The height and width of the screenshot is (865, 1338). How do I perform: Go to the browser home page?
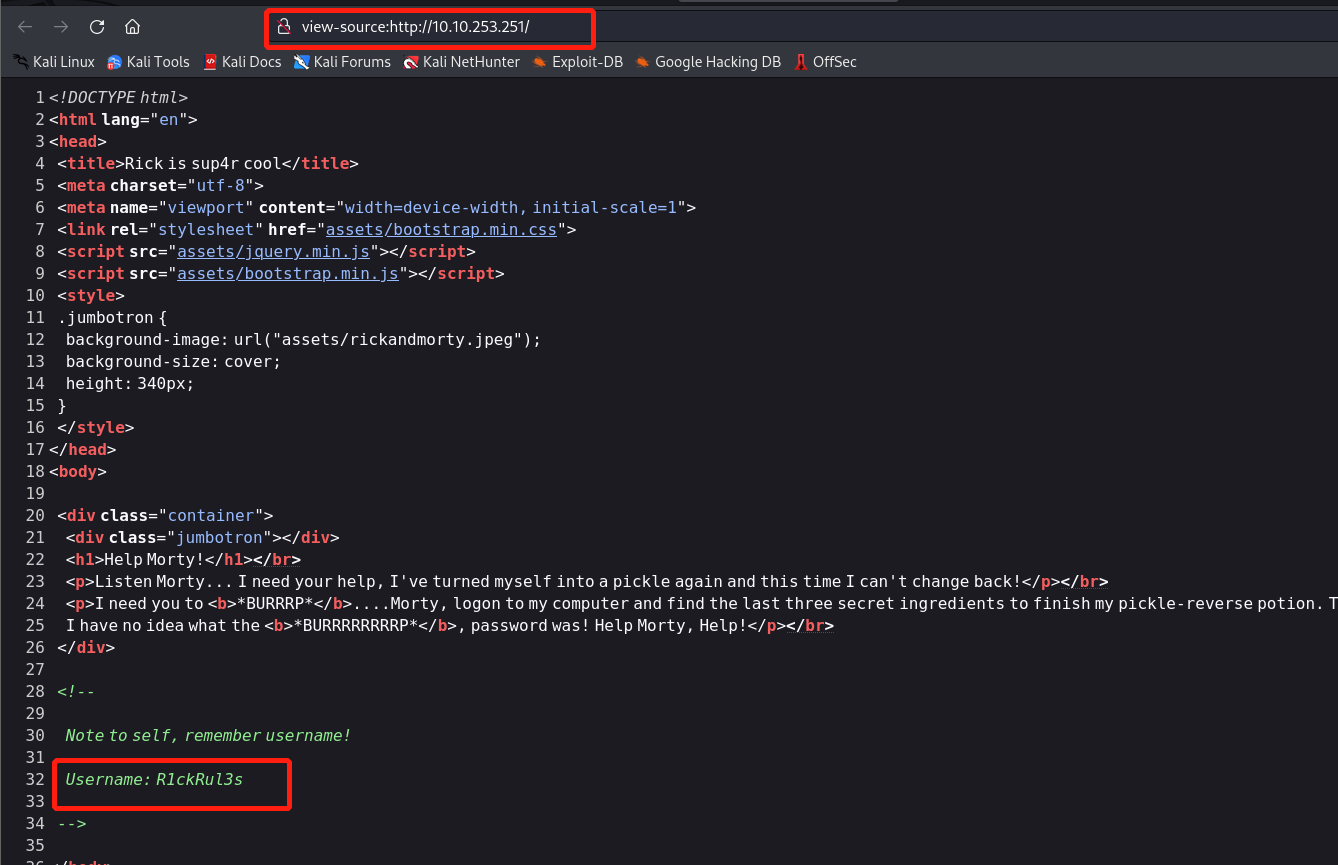pos(132,27)
